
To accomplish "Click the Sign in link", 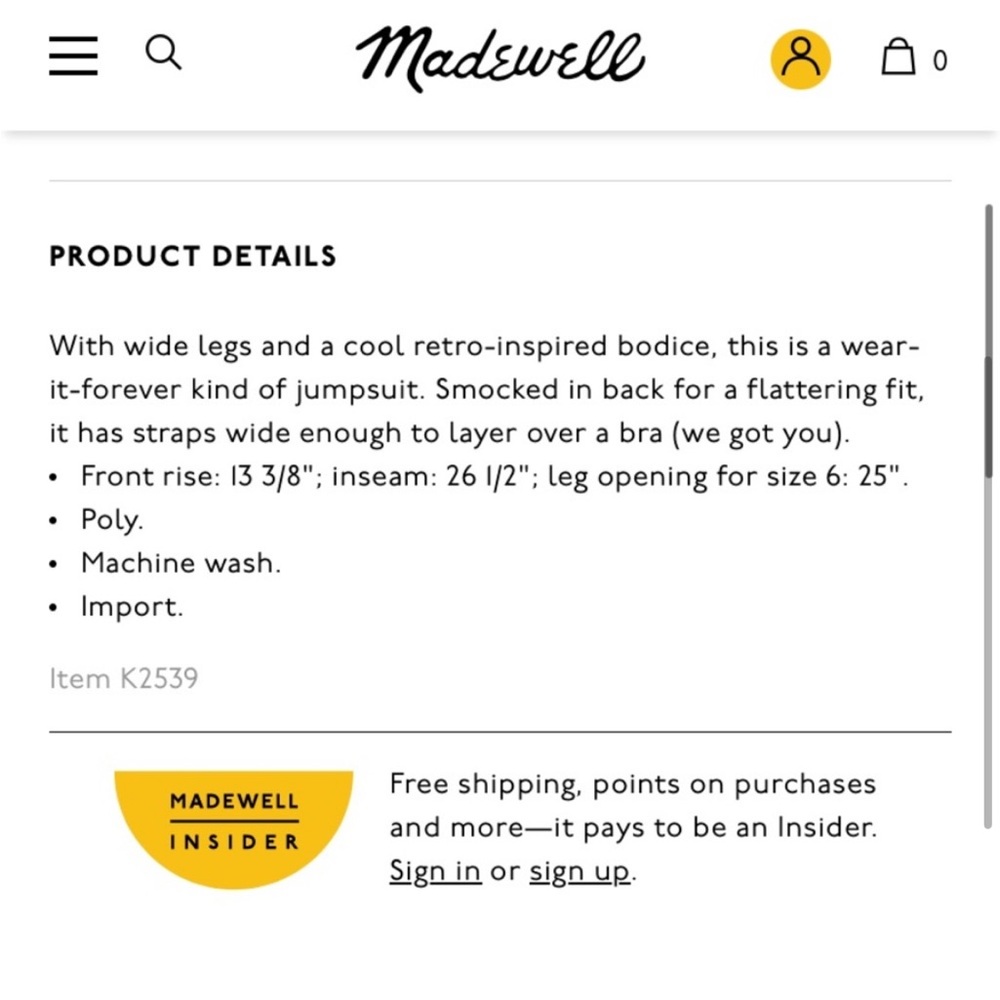I will tap(435, 871).
